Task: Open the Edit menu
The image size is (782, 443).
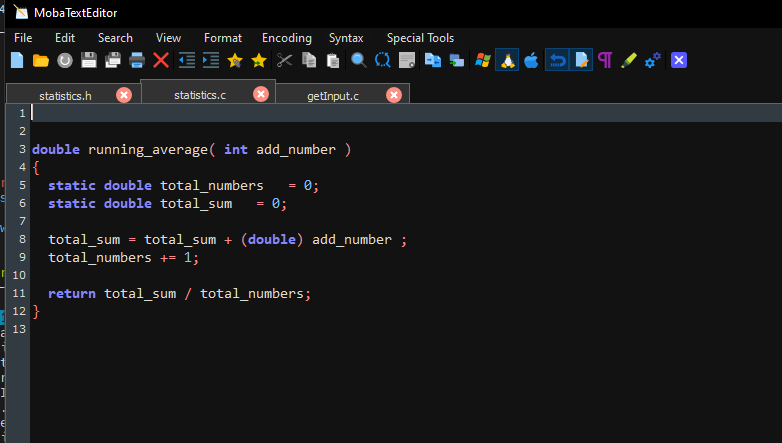Action: [x=65, y=38]
